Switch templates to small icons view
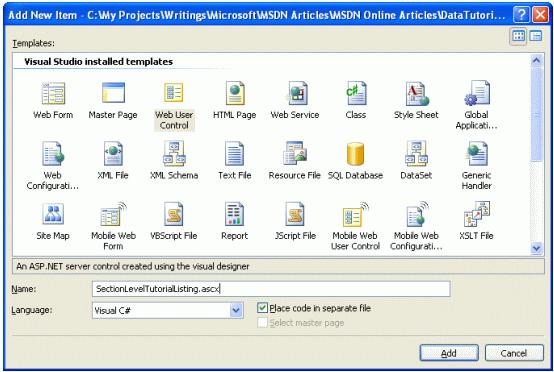The image size is (554, 372). point(536,36)
